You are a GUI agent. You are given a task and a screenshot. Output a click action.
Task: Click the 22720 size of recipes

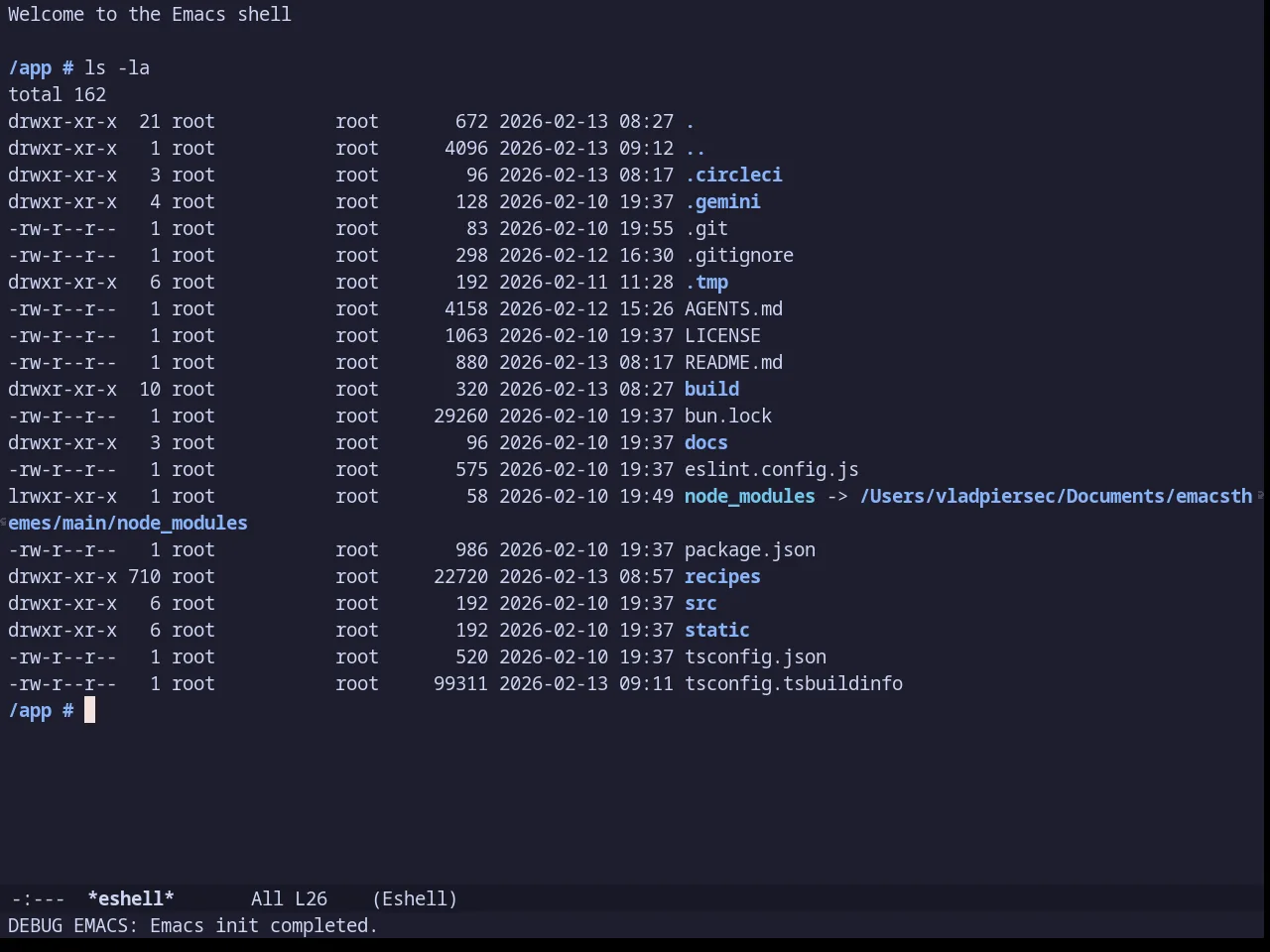pyautogui.click(x=460, y=576)
